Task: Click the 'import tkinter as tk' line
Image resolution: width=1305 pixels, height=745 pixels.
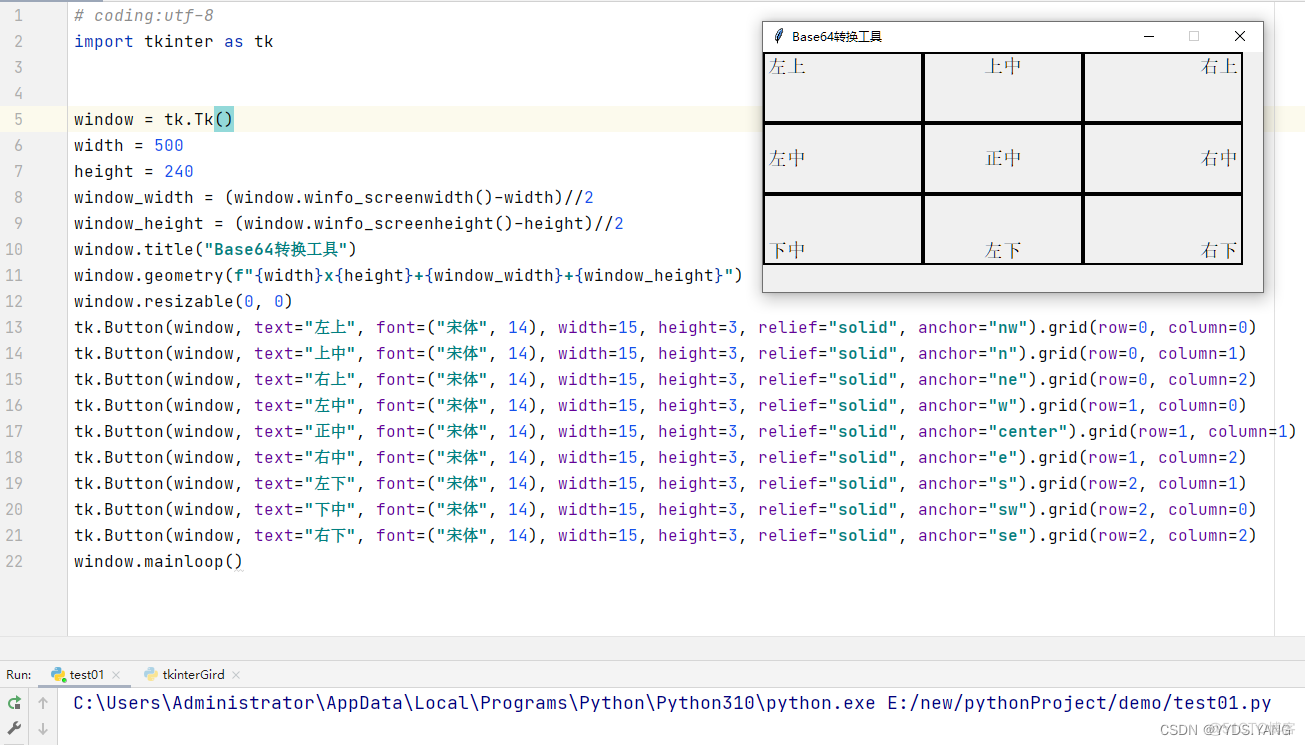Action: pyautogui.click(x=174, y=42)
